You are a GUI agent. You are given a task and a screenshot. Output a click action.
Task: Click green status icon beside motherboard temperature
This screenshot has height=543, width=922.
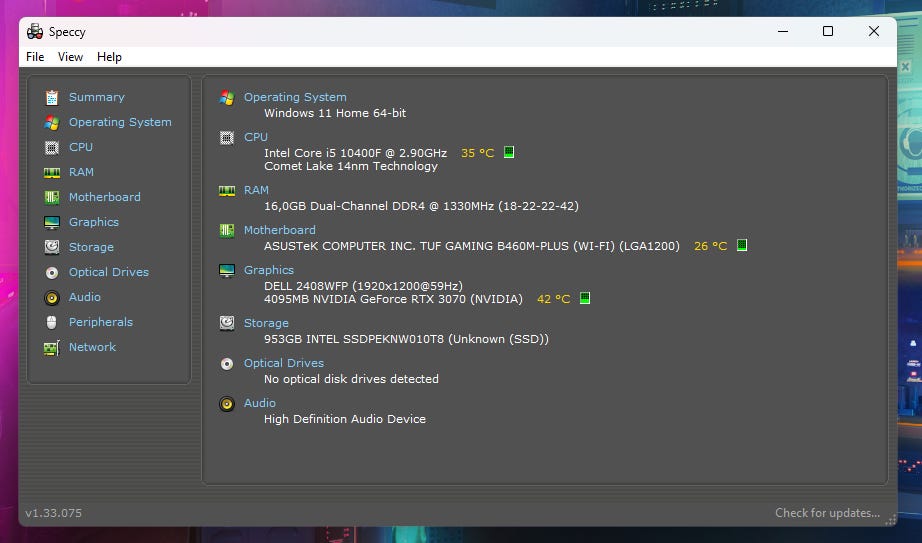742,245
